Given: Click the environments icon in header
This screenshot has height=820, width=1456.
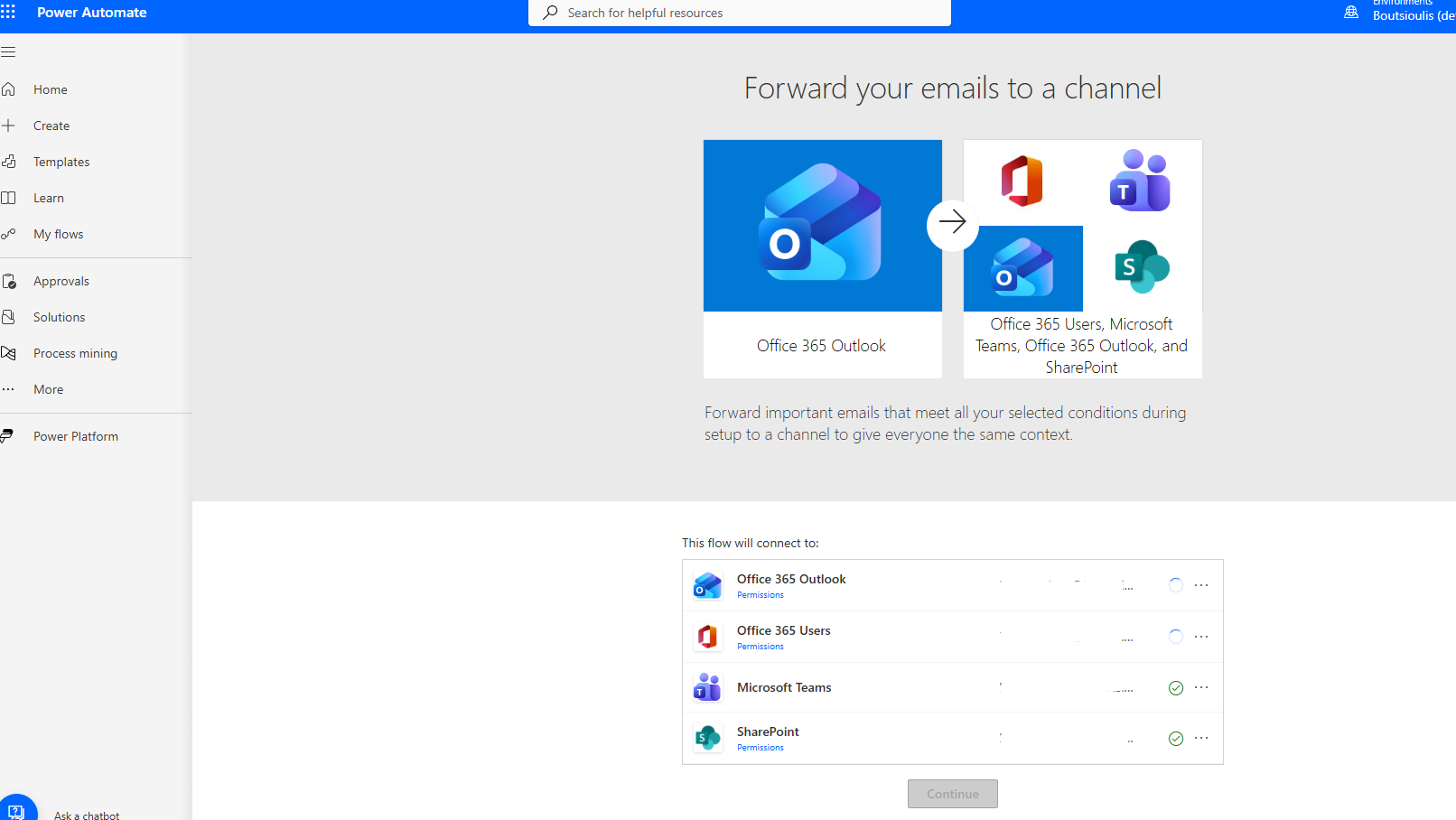Looking at the screenshot, I should coord(1351,13).
